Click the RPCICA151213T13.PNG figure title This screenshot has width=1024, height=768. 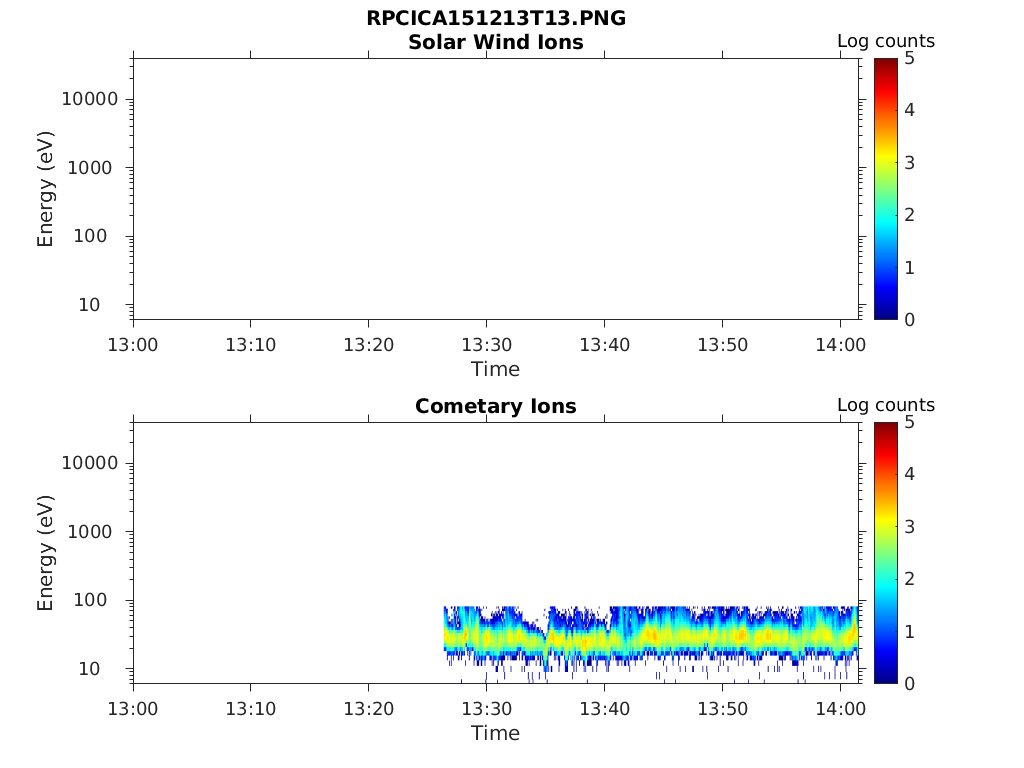click(496, 18)
